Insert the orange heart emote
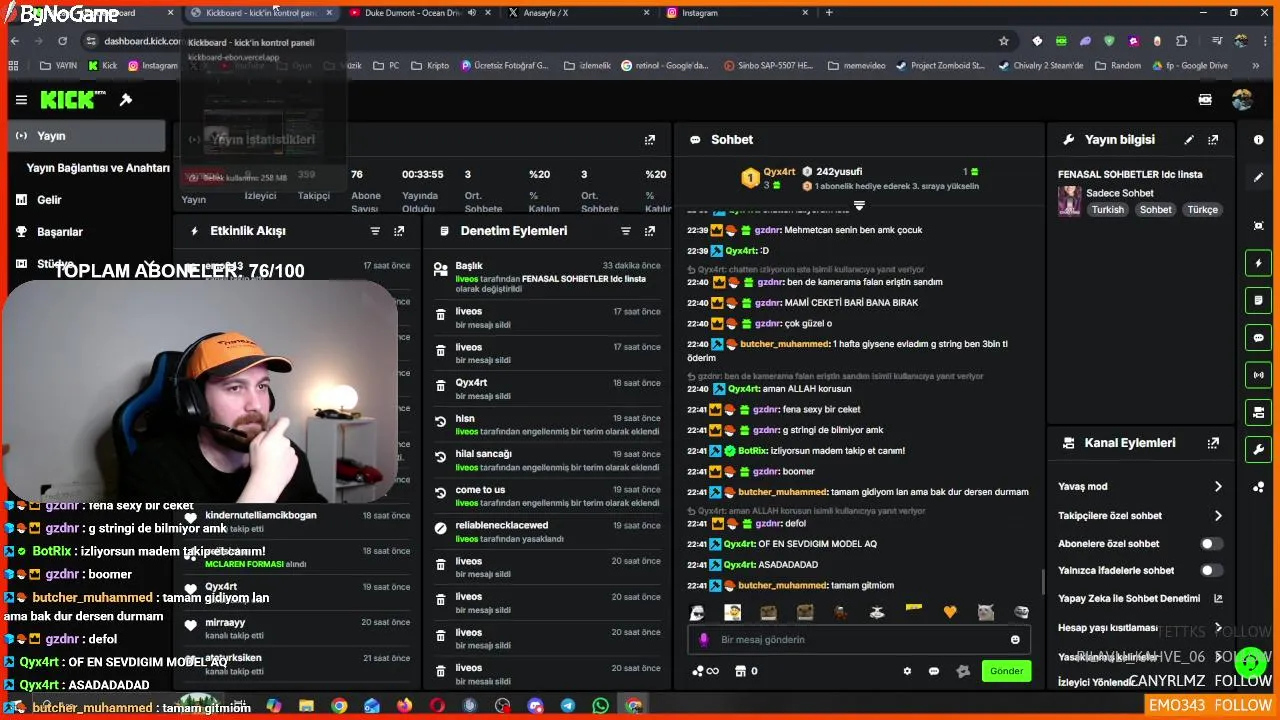The height and width of the screenshot is (720, 1280). coord(949,612)
